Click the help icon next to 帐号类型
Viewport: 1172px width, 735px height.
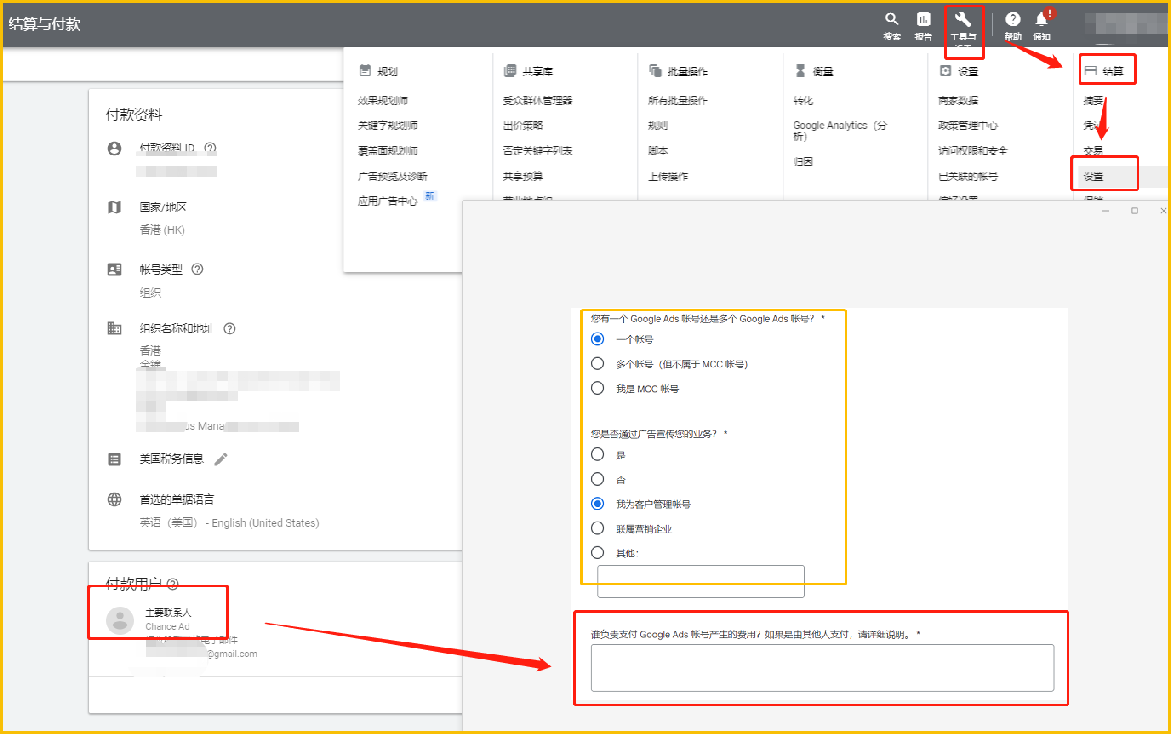pyautogui.click(x=197, y=269)
